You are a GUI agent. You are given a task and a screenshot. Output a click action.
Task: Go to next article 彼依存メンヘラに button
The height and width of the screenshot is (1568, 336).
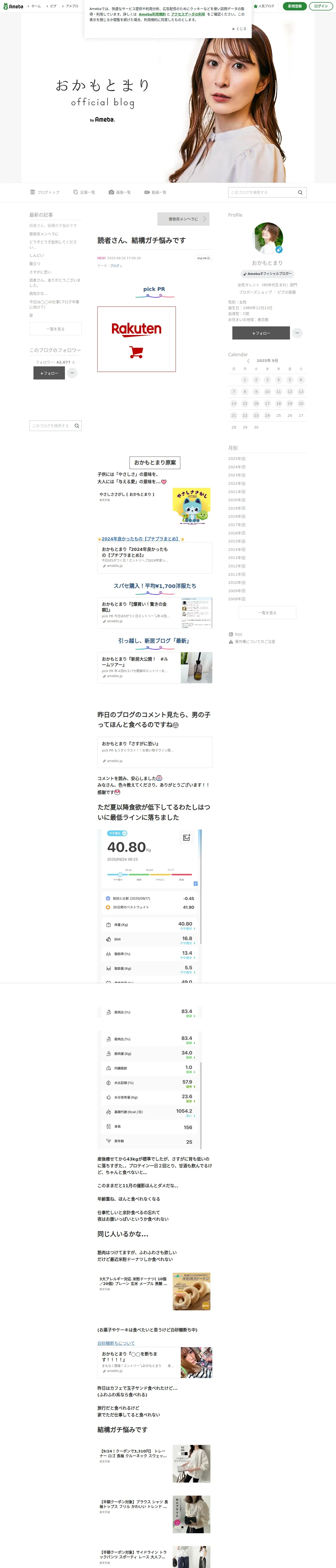tap(183, 219)
